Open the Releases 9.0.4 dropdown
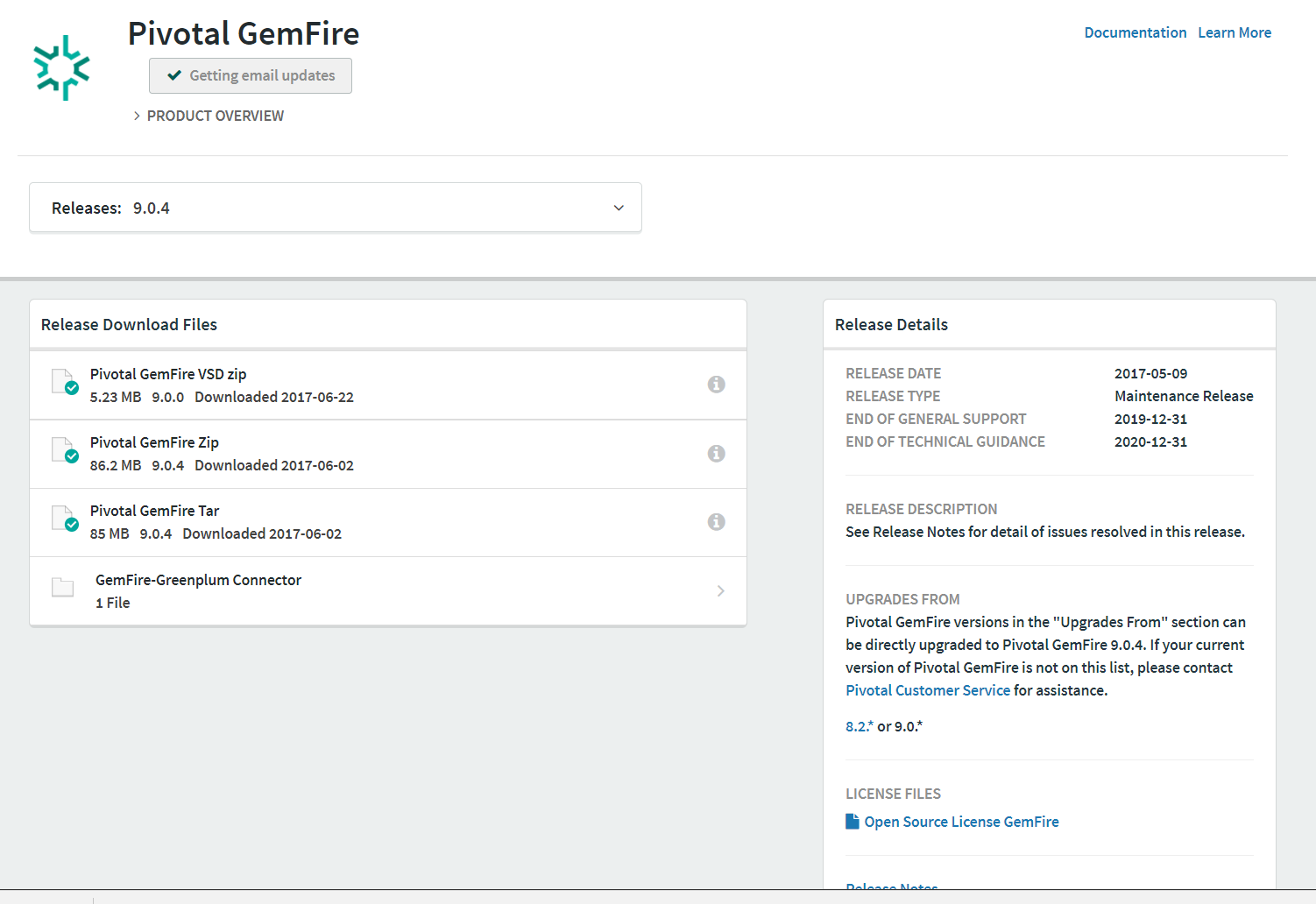The height and width of the screenshot is (904, 1316). pyautogui.click(x=336, y=208)
